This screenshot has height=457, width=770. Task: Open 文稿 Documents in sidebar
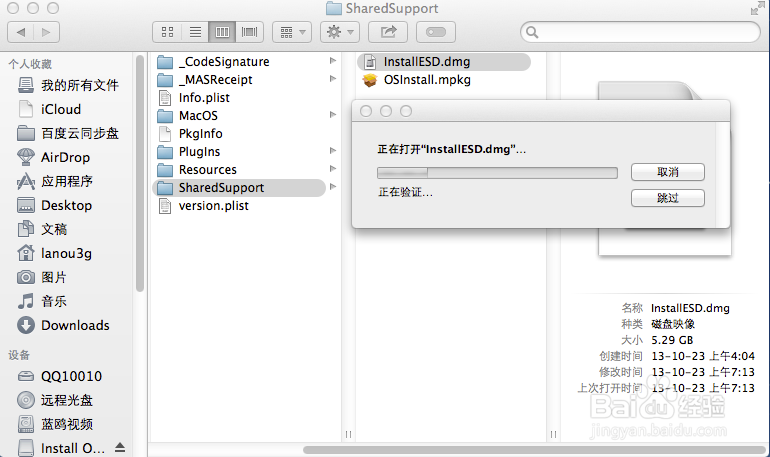click(42, 229)
